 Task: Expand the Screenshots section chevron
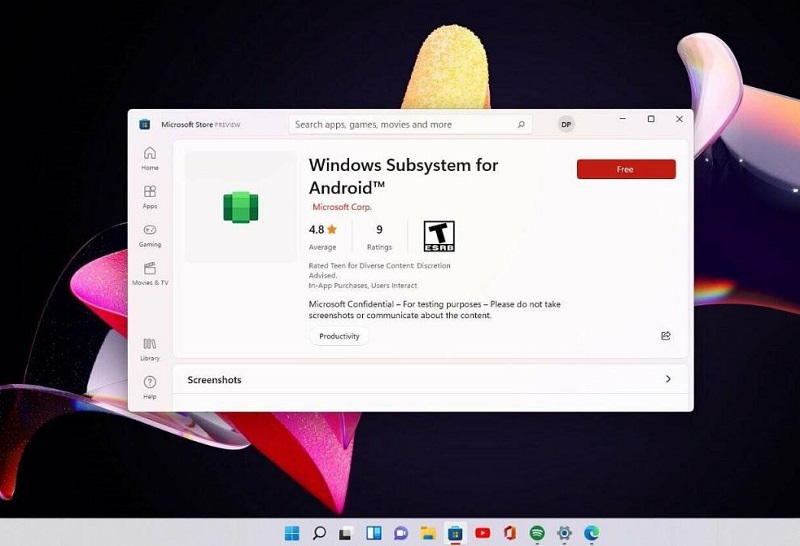click(668, 380)
